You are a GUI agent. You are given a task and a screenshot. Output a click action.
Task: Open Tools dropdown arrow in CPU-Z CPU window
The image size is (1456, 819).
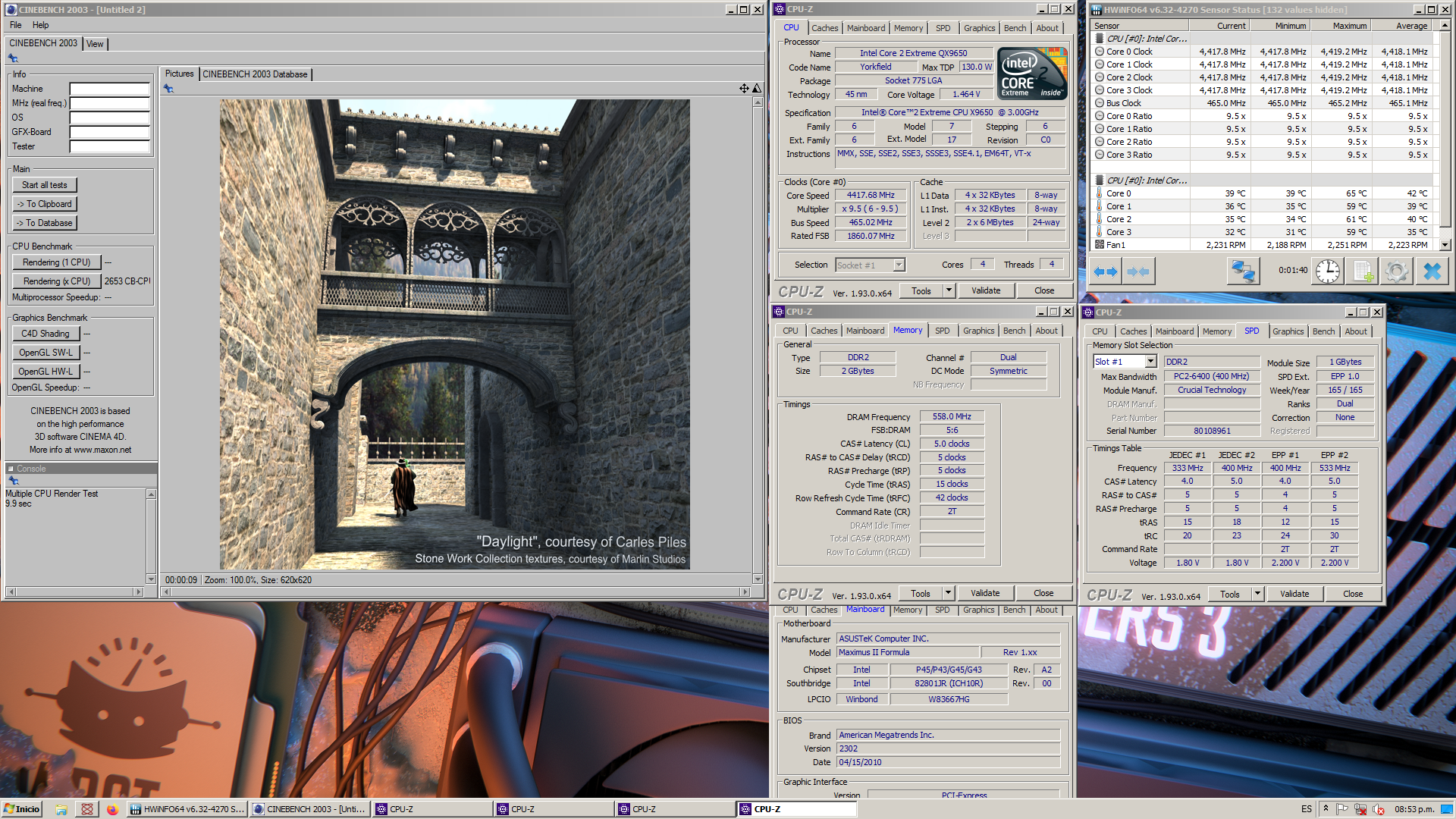click(x=948, y=290)
